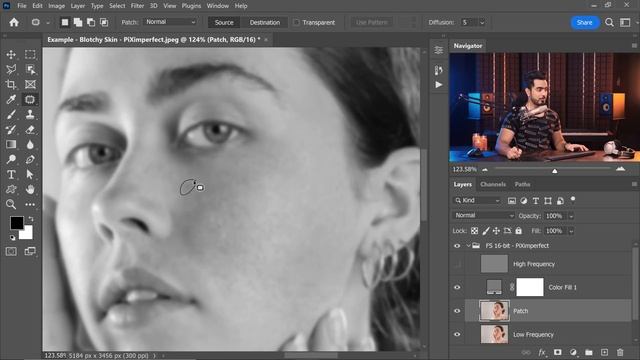Open the Diffusion value dropdown
Screen dimensions: 640x360
482,22
